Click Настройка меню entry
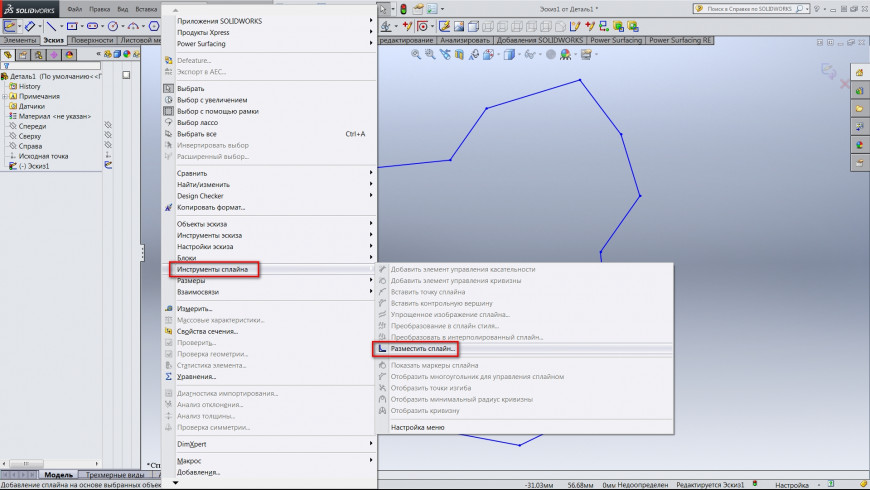 point(417,427)
